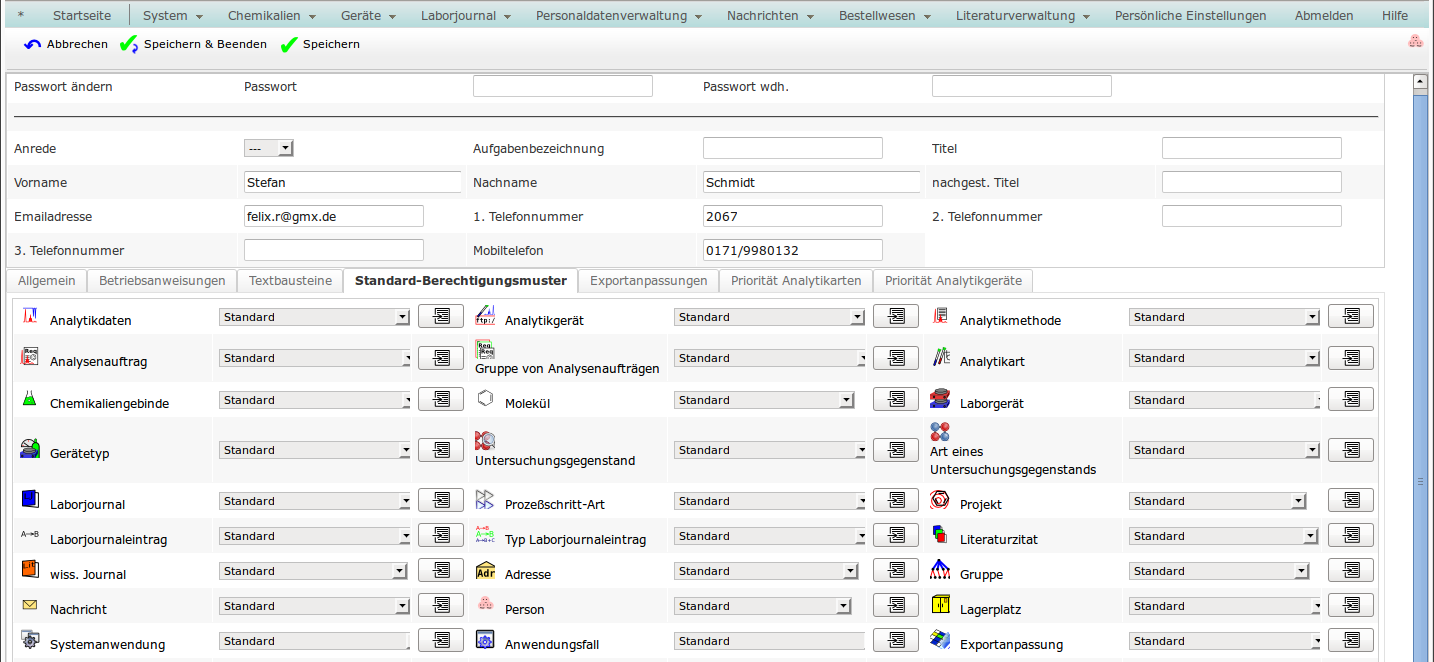Click the Adresse icon
The width and height of the screenshot is (1434, 662).
click(x=485, y=571)
